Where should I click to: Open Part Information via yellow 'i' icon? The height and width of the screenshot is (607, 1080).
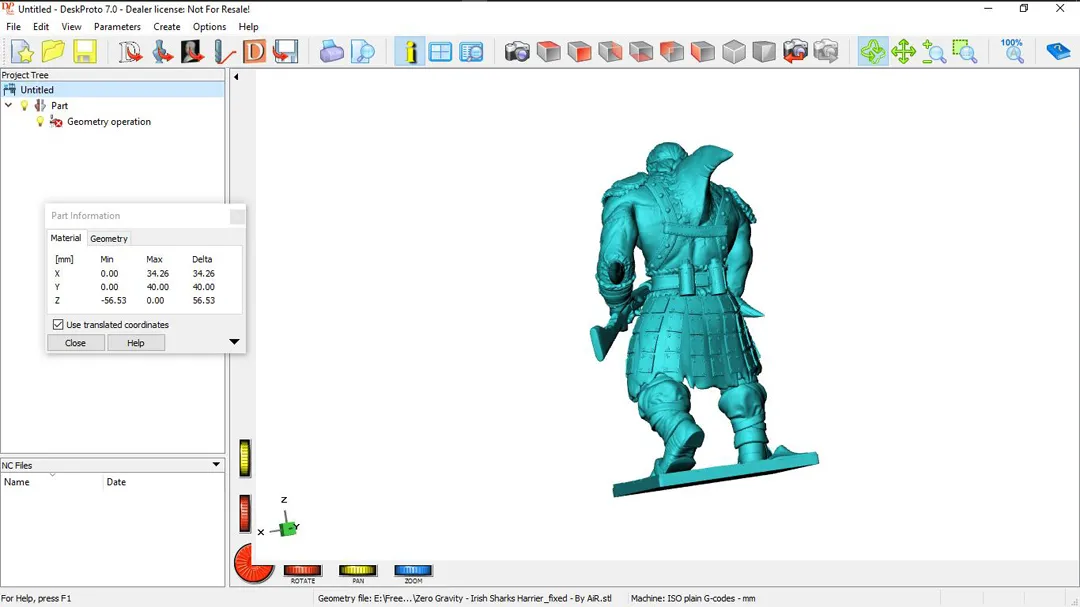410,52
